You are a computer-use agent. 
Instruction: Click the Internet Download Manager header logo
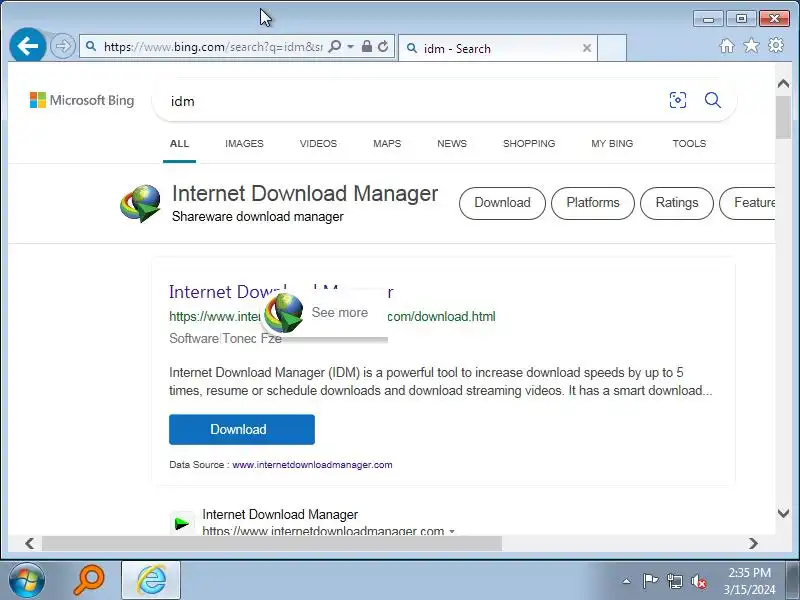[x=140, y=203]
